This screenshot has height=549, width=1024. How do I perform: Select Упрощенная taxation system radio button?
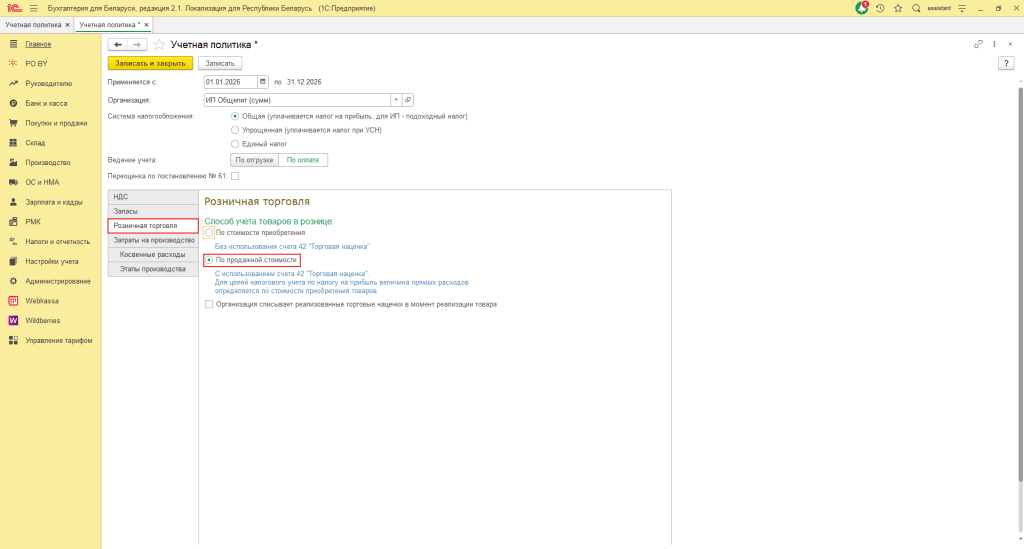(235, 130)
